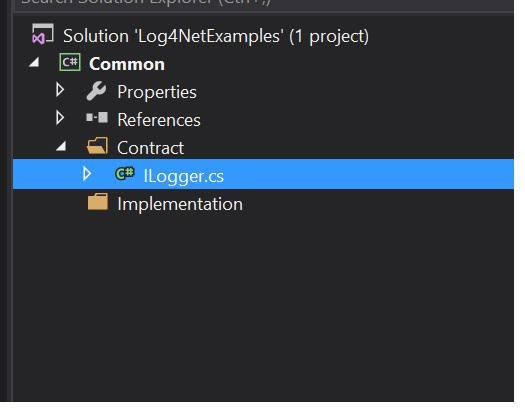Select the Solution 'Log4NetExamples' label
The width and height of the screenshot is (525, 410).
pos(216,36)
